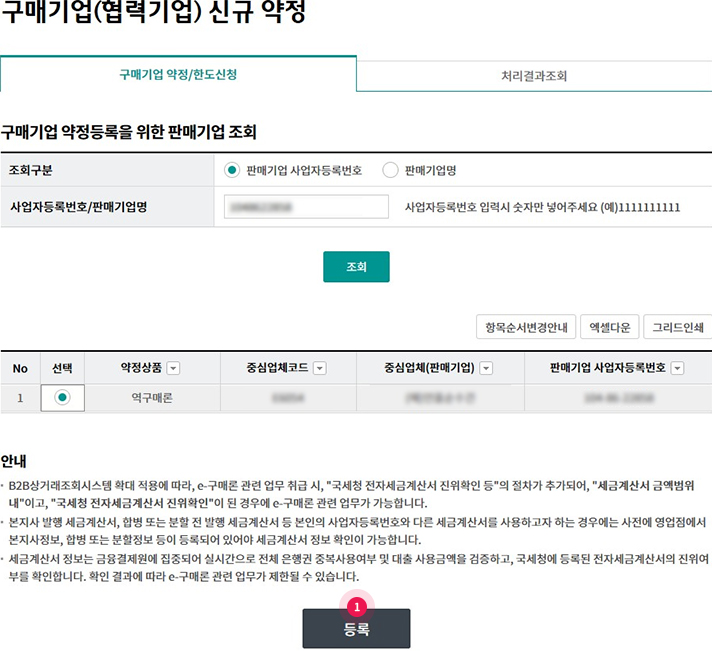Image resolution: width=712 pixels, height=651 pixels.
Task: Toggle the row 1 선택 radio button
Action: (x=63, y=398)
